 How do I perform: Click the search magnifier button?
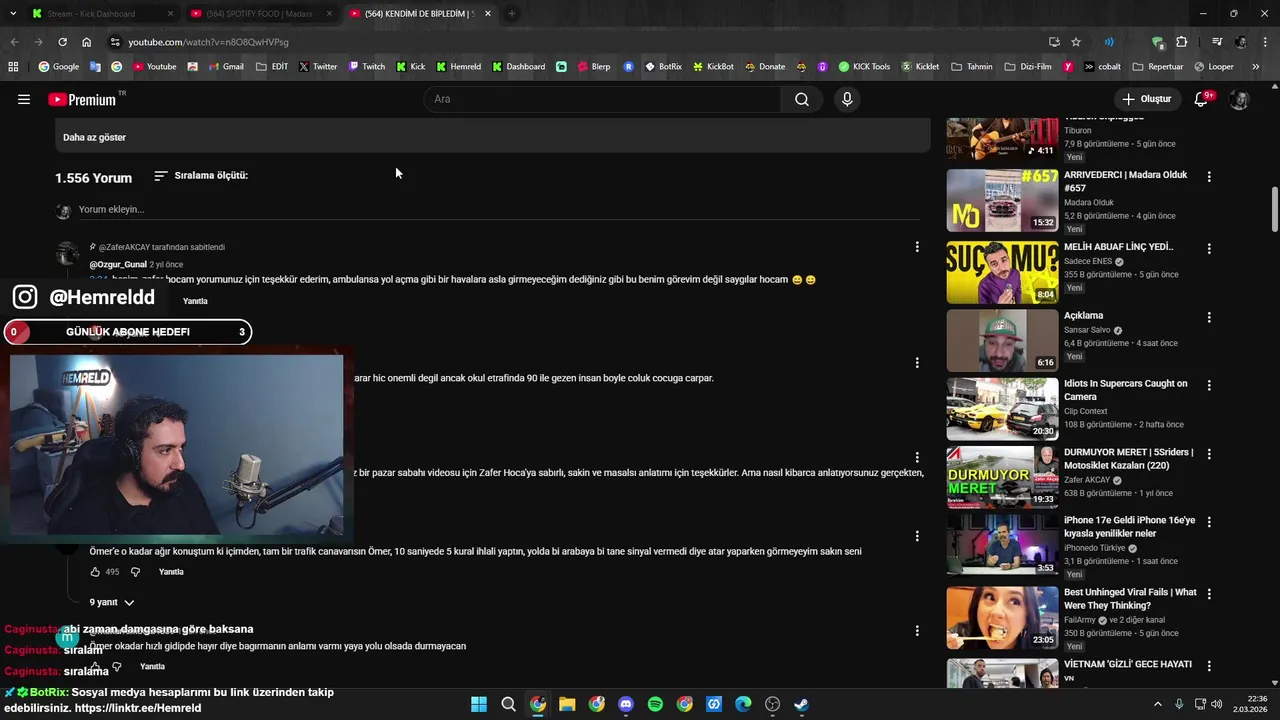pos(801,99)
